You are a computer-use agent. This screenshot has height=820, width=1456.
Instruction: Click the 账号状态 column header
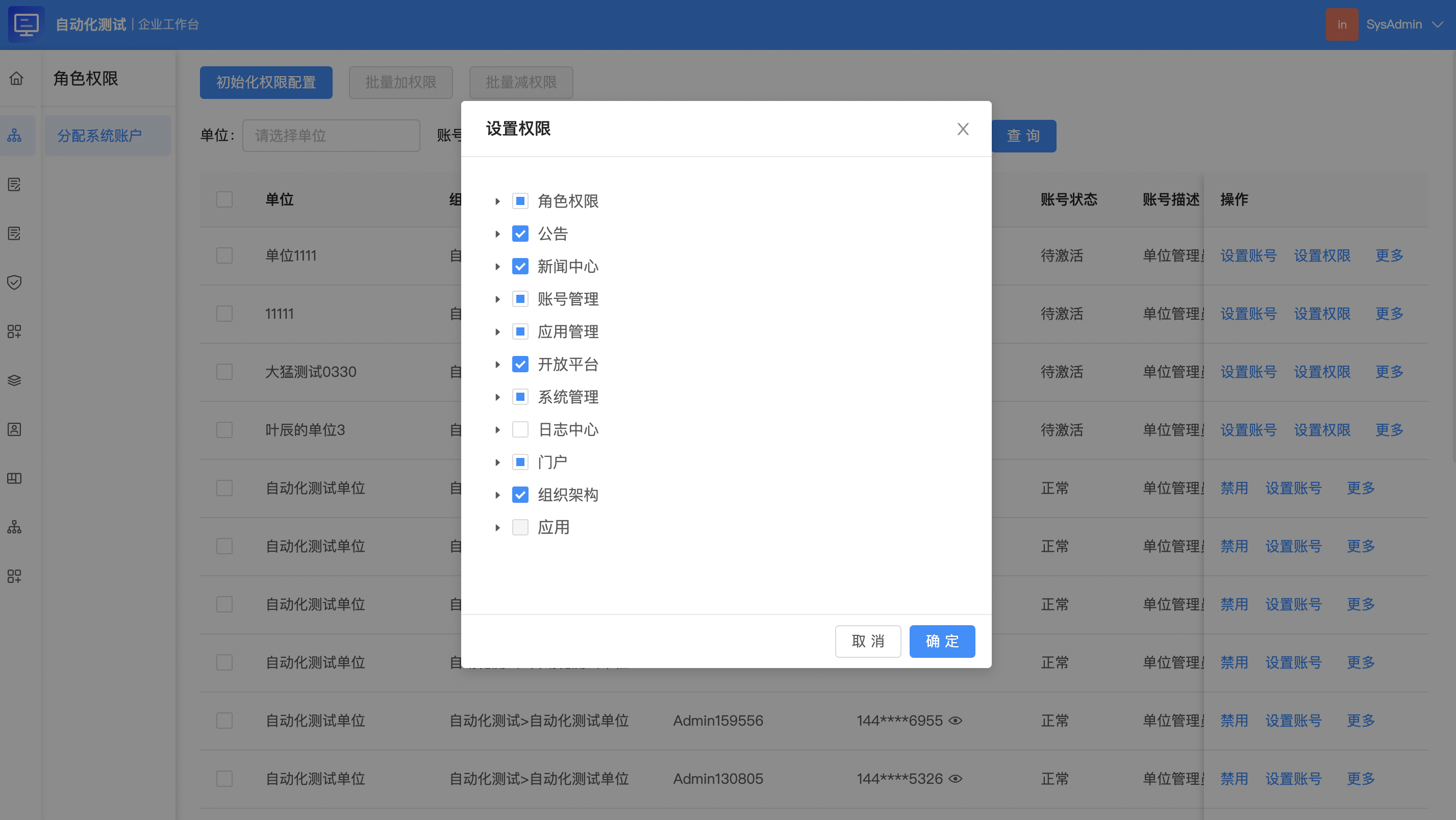(x=1069, y=199)
